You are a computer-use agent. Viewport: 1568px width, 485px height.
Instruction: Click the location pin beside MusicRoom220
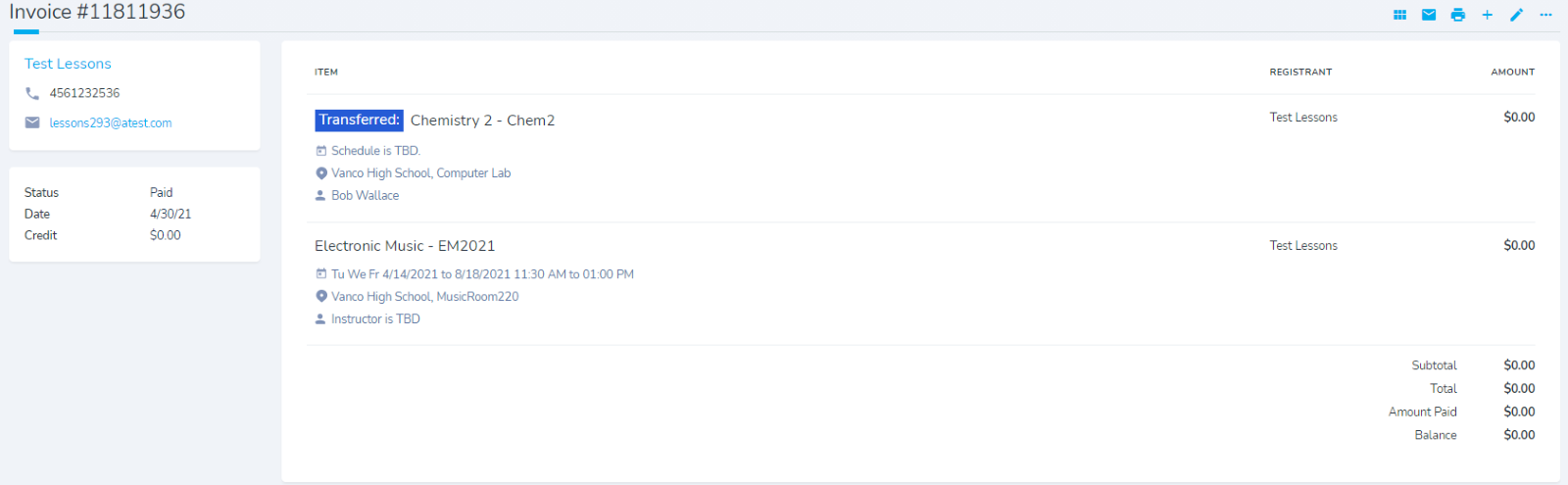point(320,296)
